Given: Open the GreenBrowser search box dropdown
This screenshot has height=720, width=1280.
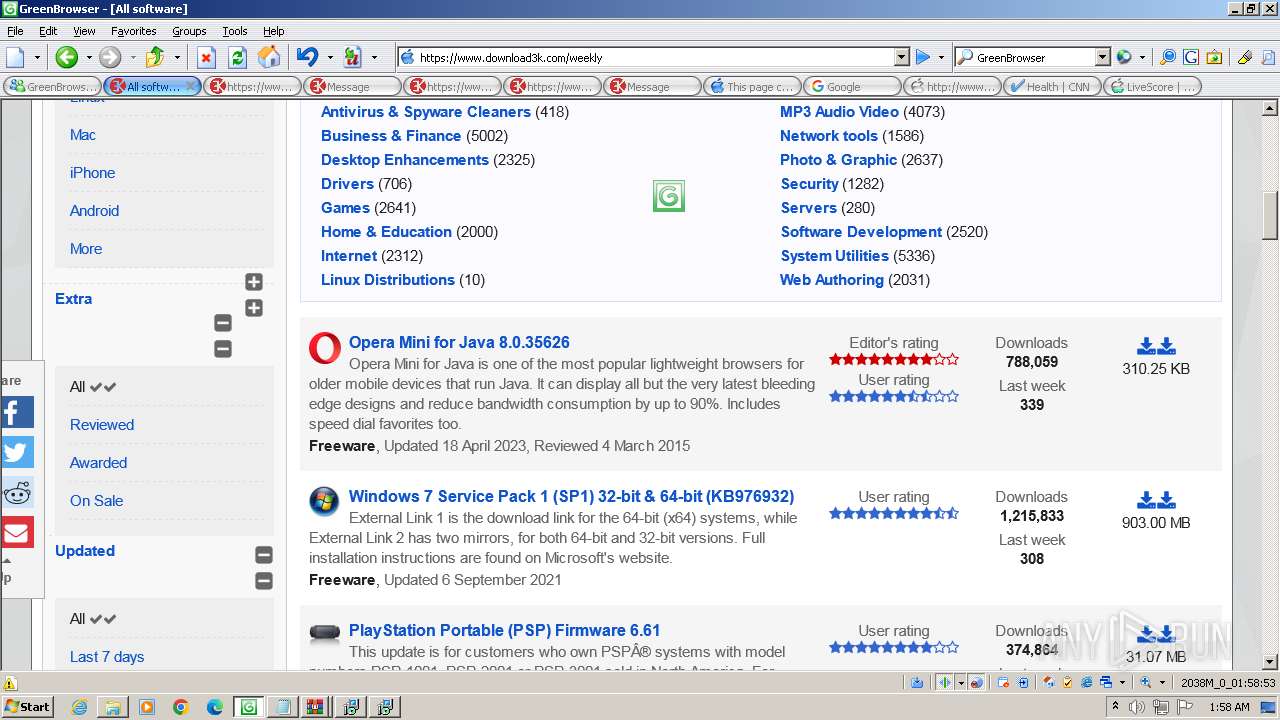Looking at the screenshot, I should [x=1102, y=57].
